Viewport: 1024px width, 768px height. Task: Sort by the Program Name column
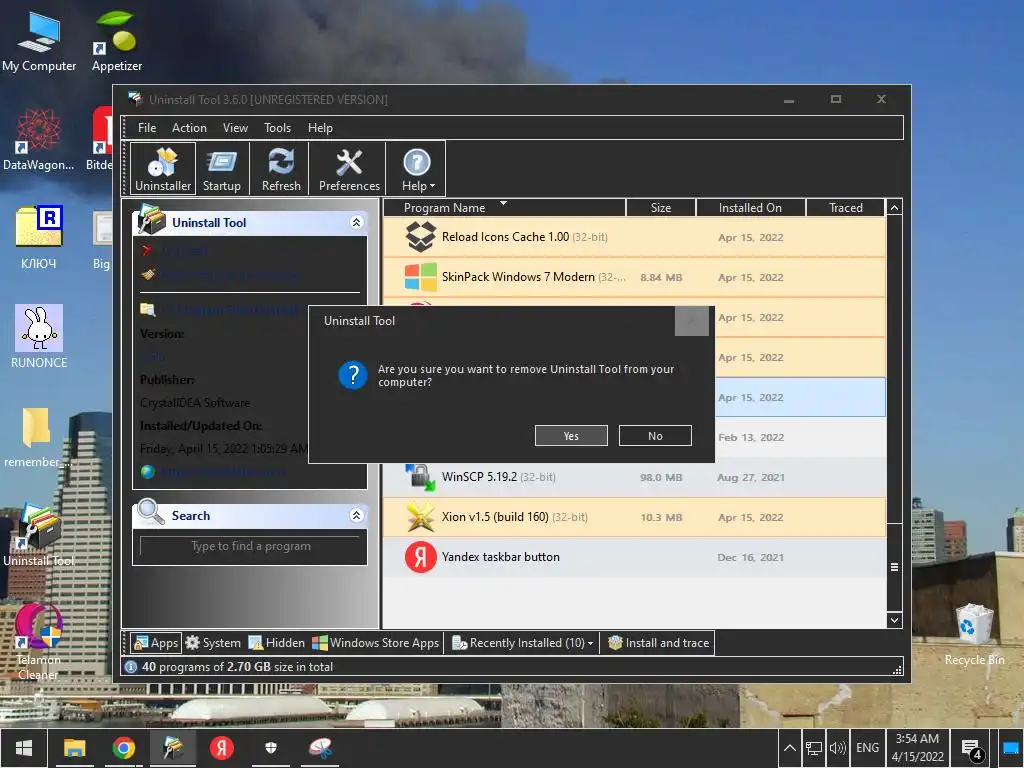[x=504, y=208]
